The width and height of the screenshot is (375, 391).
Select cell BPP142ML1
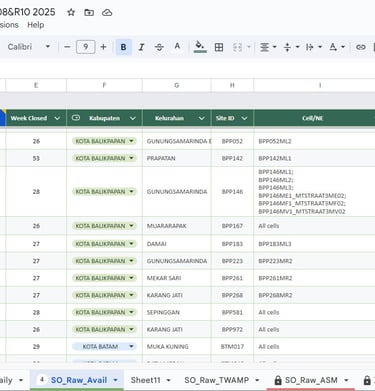coord(314,158)
